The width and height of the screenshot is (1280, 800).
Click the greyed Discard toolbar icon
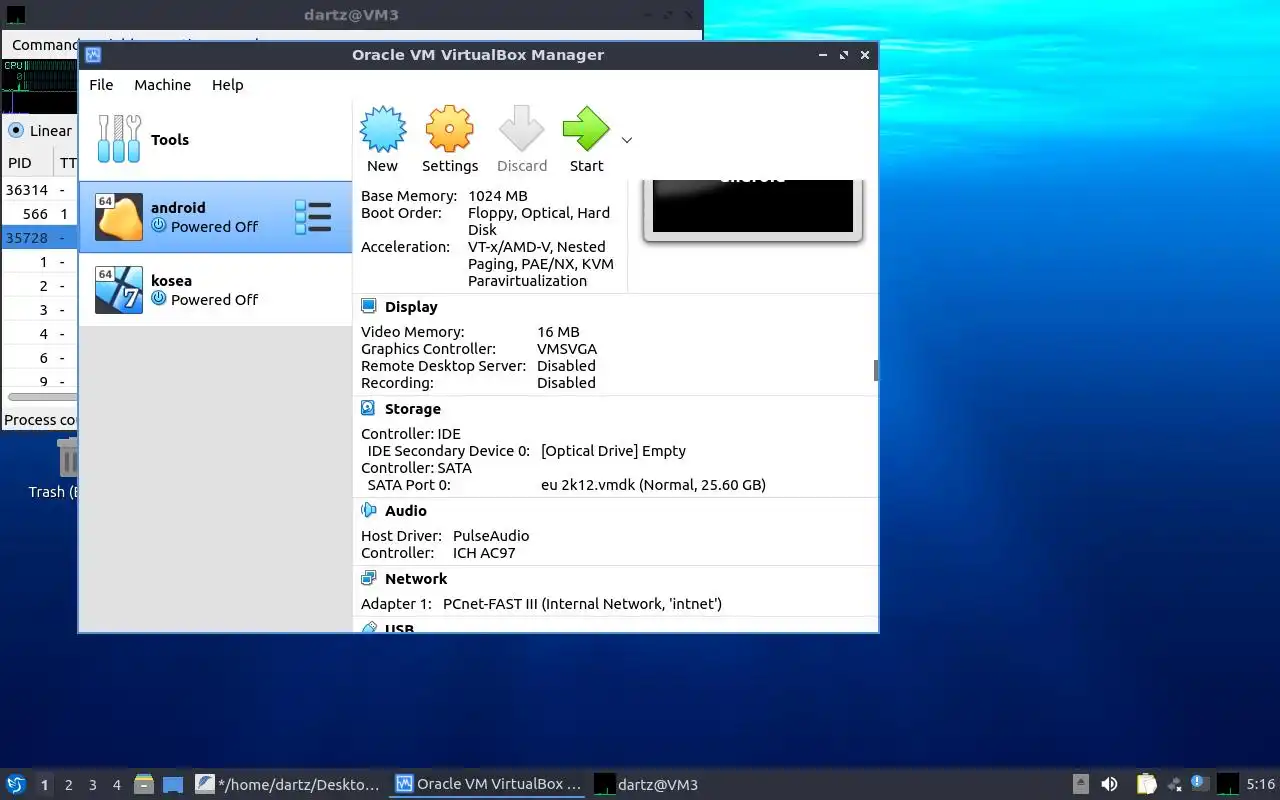[521, 129]
